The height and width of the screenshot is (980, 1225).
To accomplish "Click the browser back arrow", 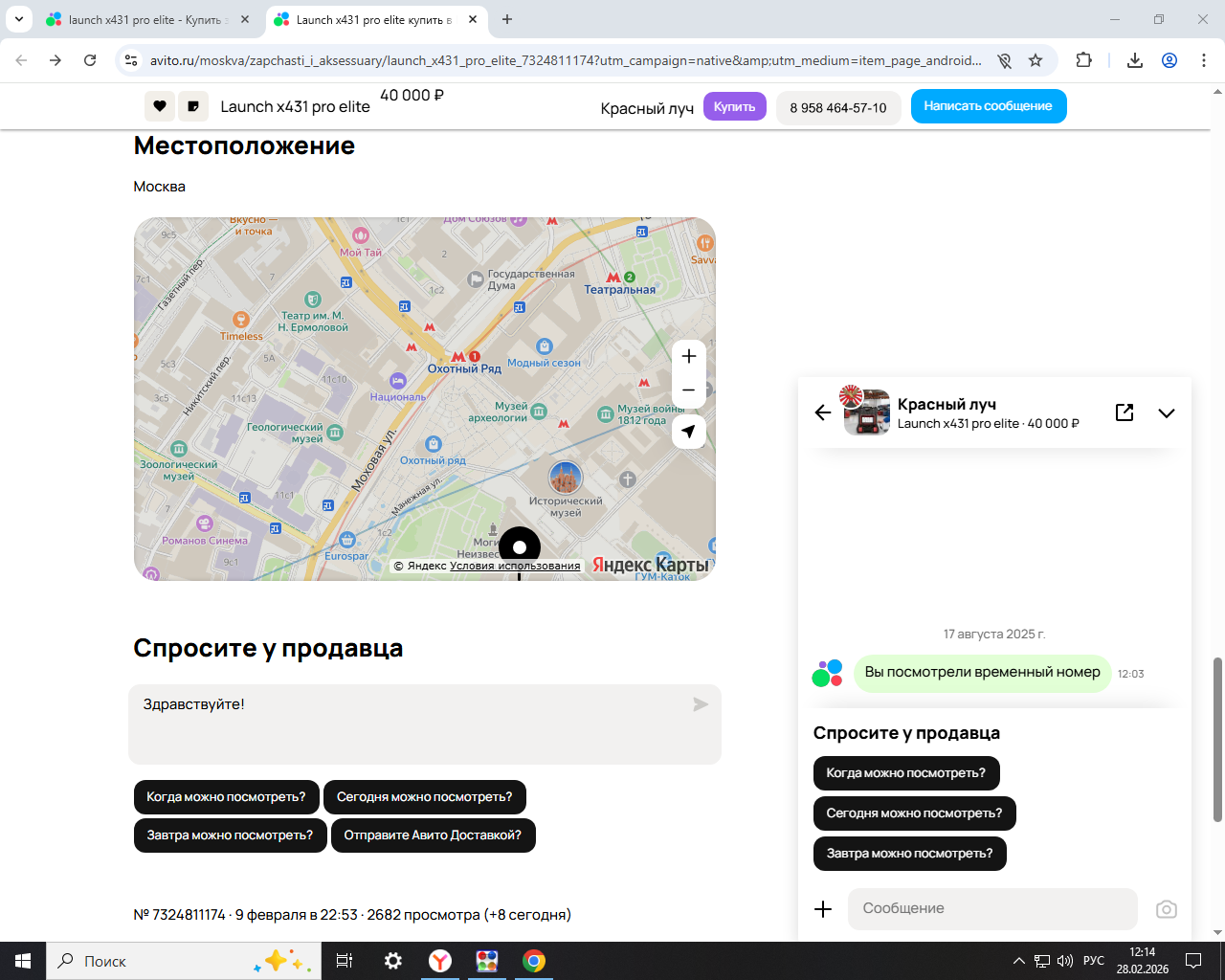I will click(x=21, y=60).
